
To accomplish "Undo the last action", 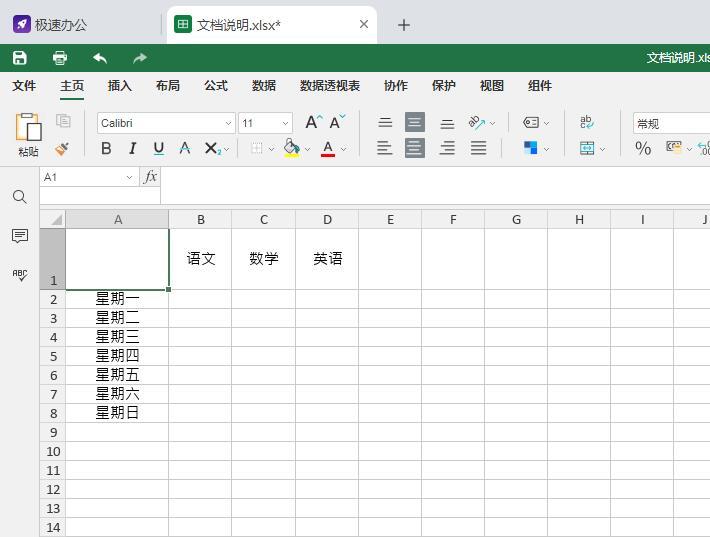I will point(100,58).
